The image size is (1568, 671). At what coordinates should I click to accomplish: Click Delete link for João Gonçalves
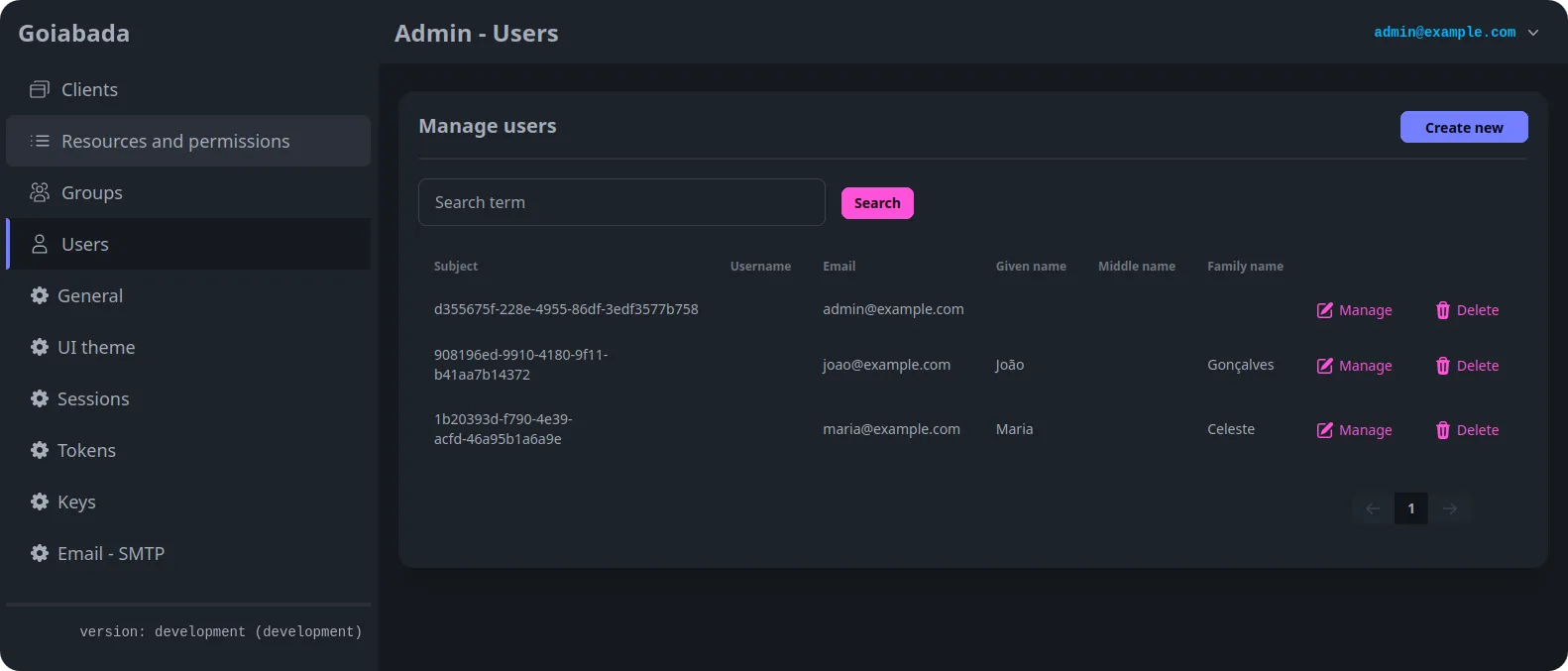point(1467,366)
